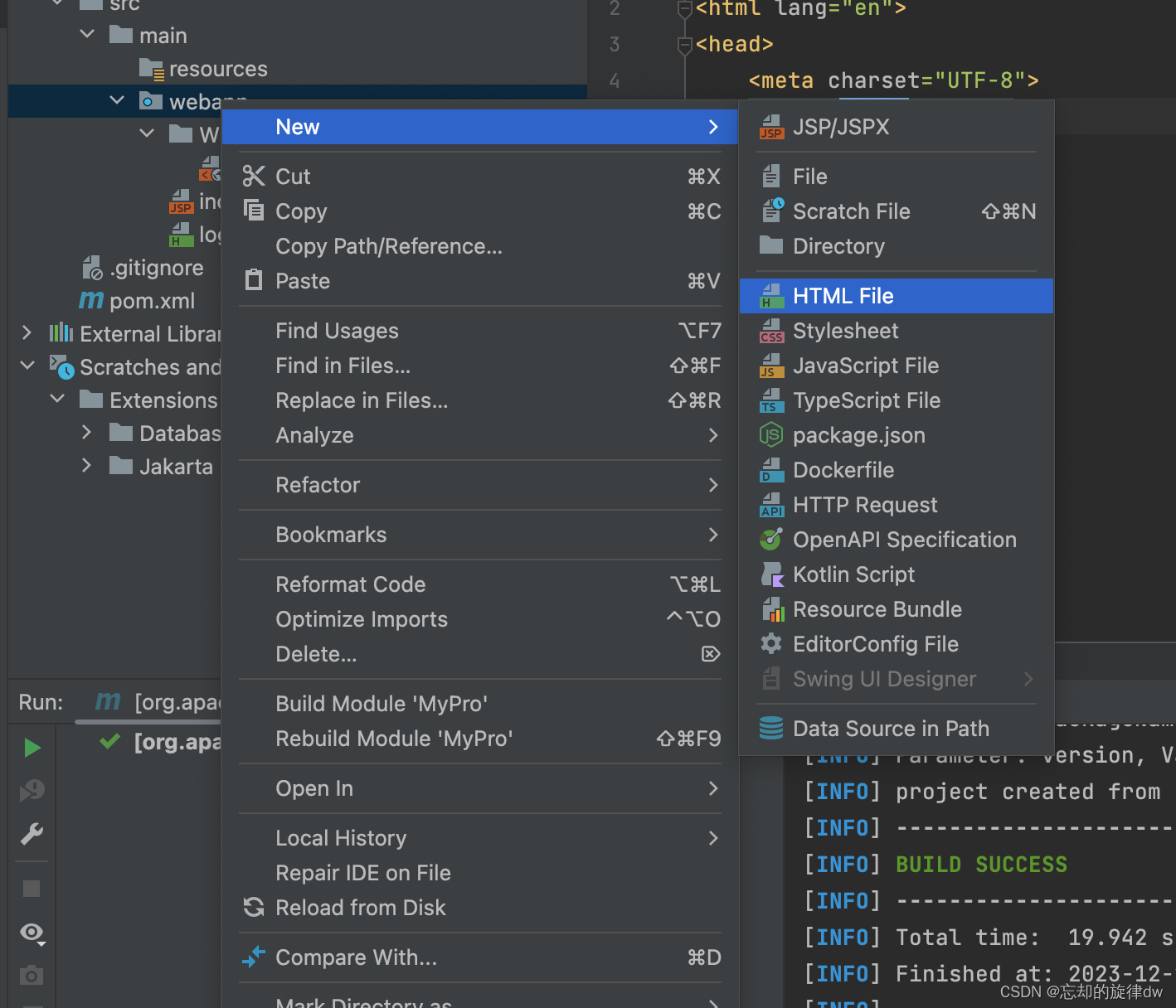1176x1008 pixels.
Task: Choose Find Usages from context menu
Action: pos(479,331)
